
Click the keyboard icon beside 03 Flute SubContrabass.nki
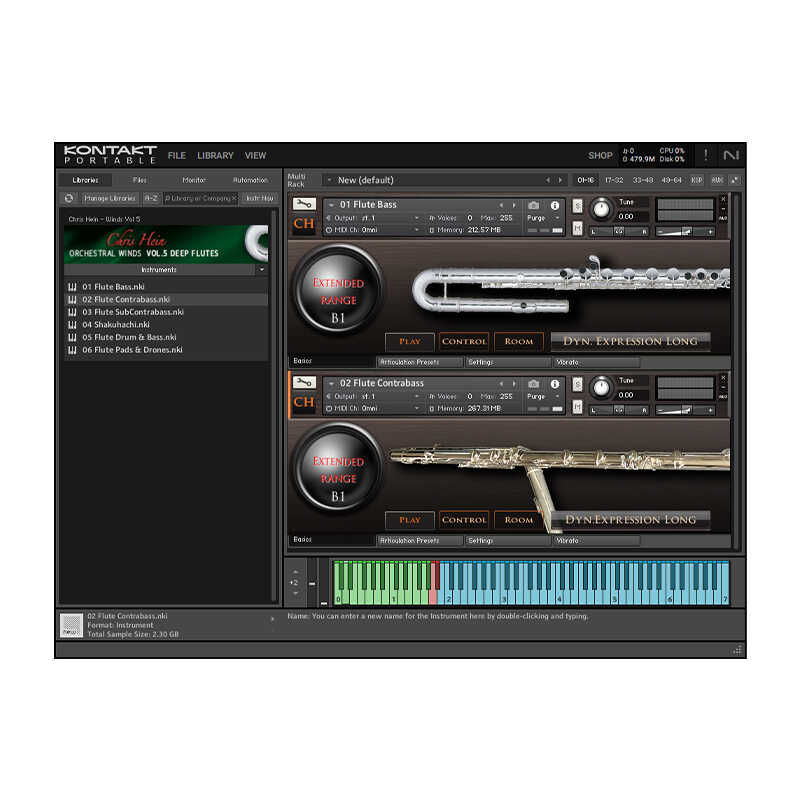(x=72, y=312)
